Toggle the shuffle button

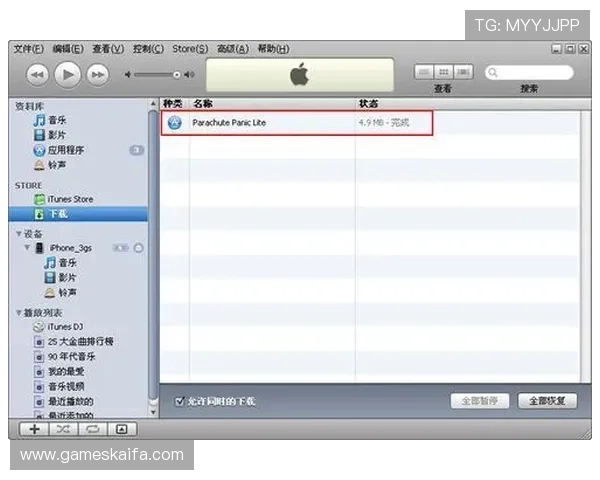tap(63, 429)
